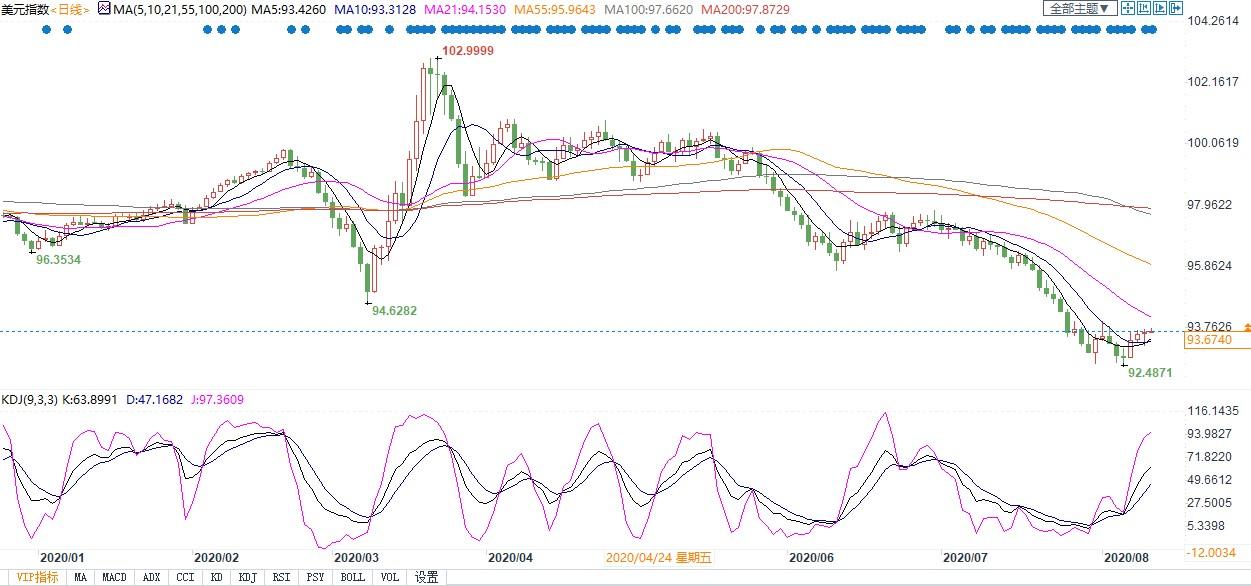
Task: Click the crosshair cursor icon
Action: coord(1128,8)
